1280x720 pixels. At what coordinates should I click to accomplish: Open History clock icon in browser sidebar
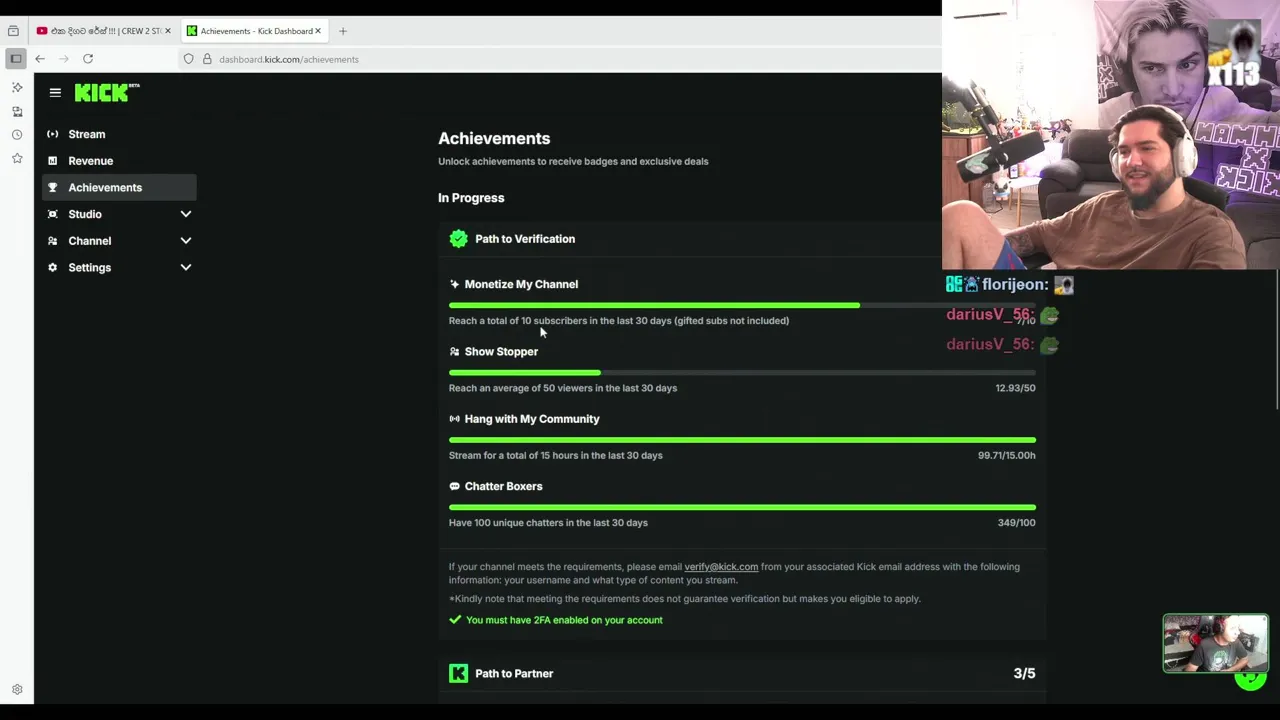(17, 135)
